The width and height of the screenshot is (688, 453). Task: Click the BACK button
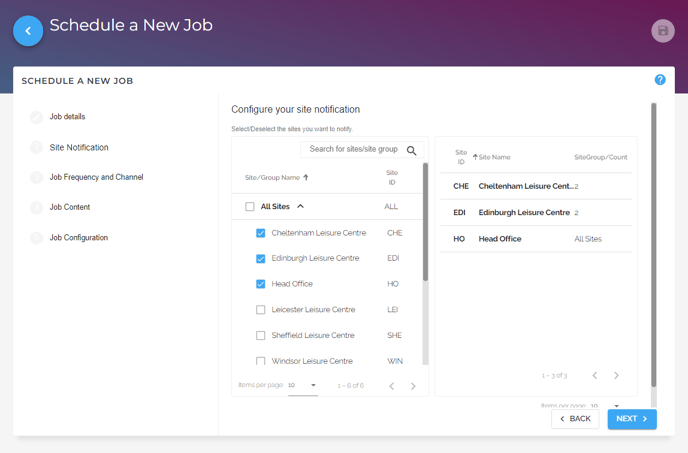[x=575, y=419]
